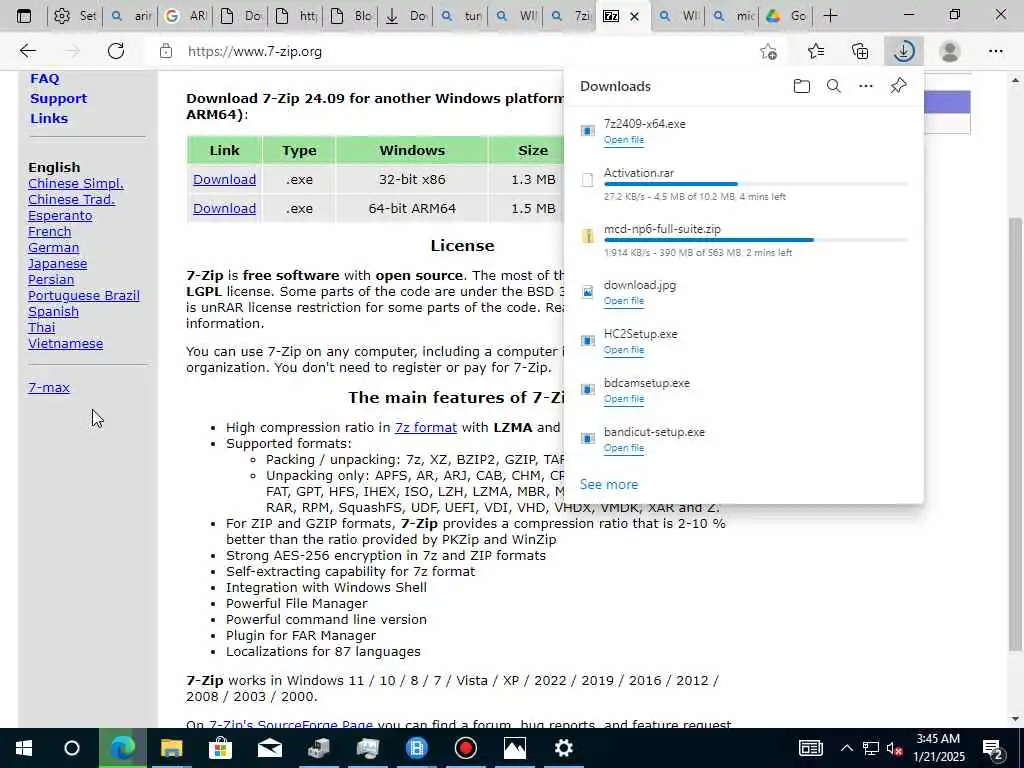This screenshot has height=768, width=1024.
Task: Go back to previous page
Action: 27,51
